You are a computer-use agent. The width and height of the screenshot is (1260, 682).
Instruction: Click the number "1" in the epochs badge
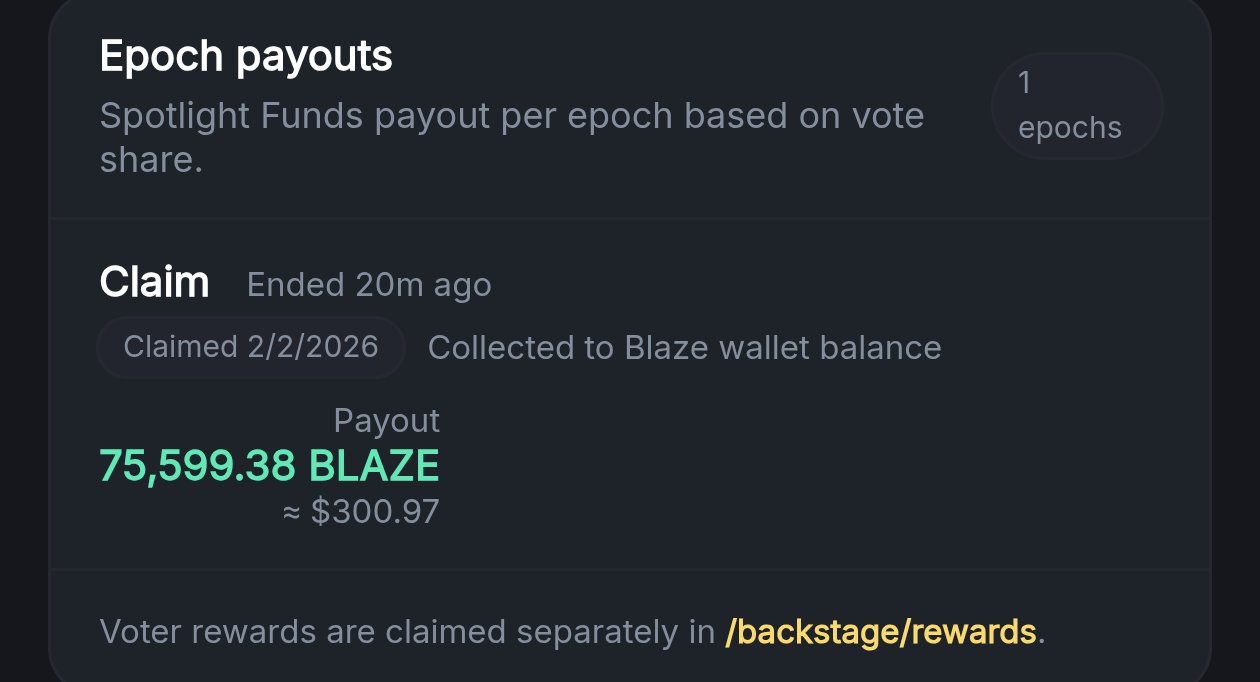point(1024,83)
